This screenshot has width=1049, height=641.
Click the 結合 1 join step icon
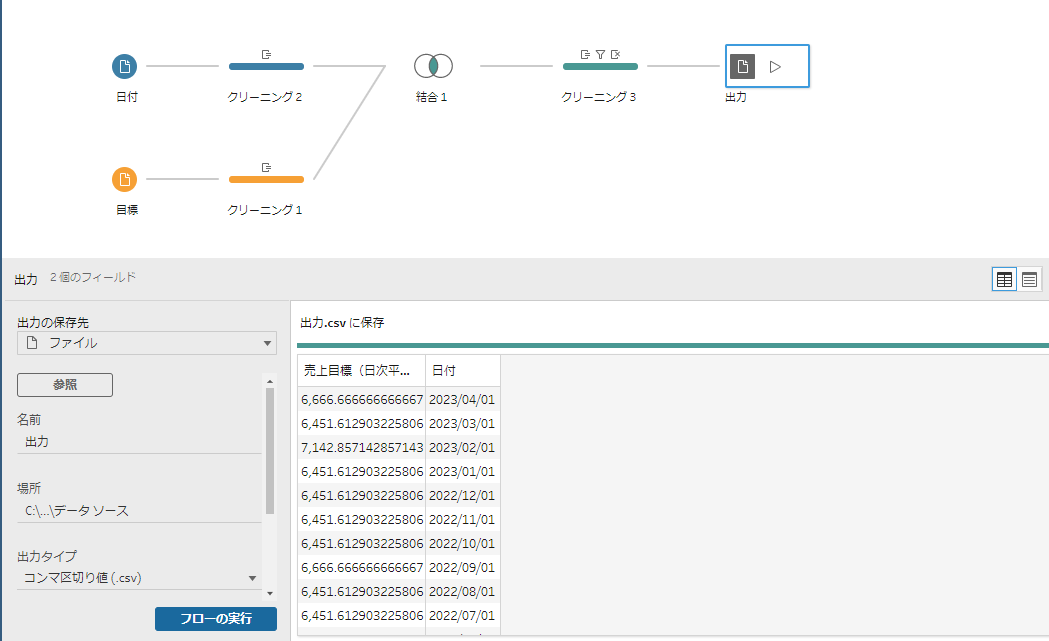pyautogui.click(x=433, y=67)
